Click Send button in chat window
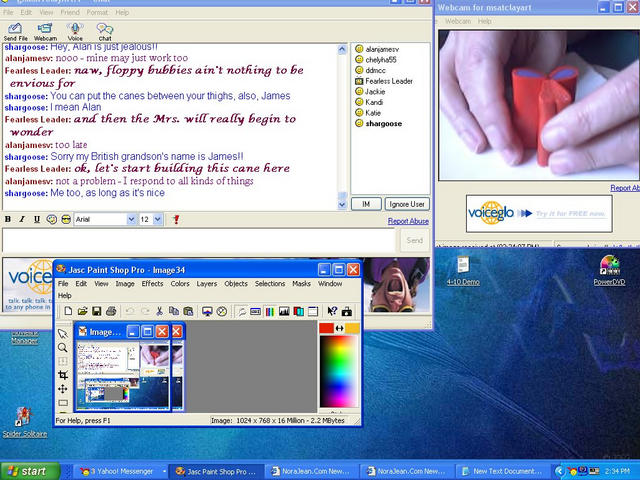This screenshot has width=640, height=480. point(414,240)
